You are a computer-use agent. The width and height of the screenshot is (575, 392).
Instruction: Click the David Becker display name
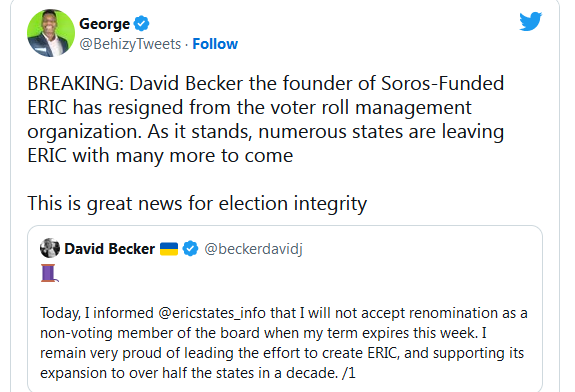(x=109, y=249)
